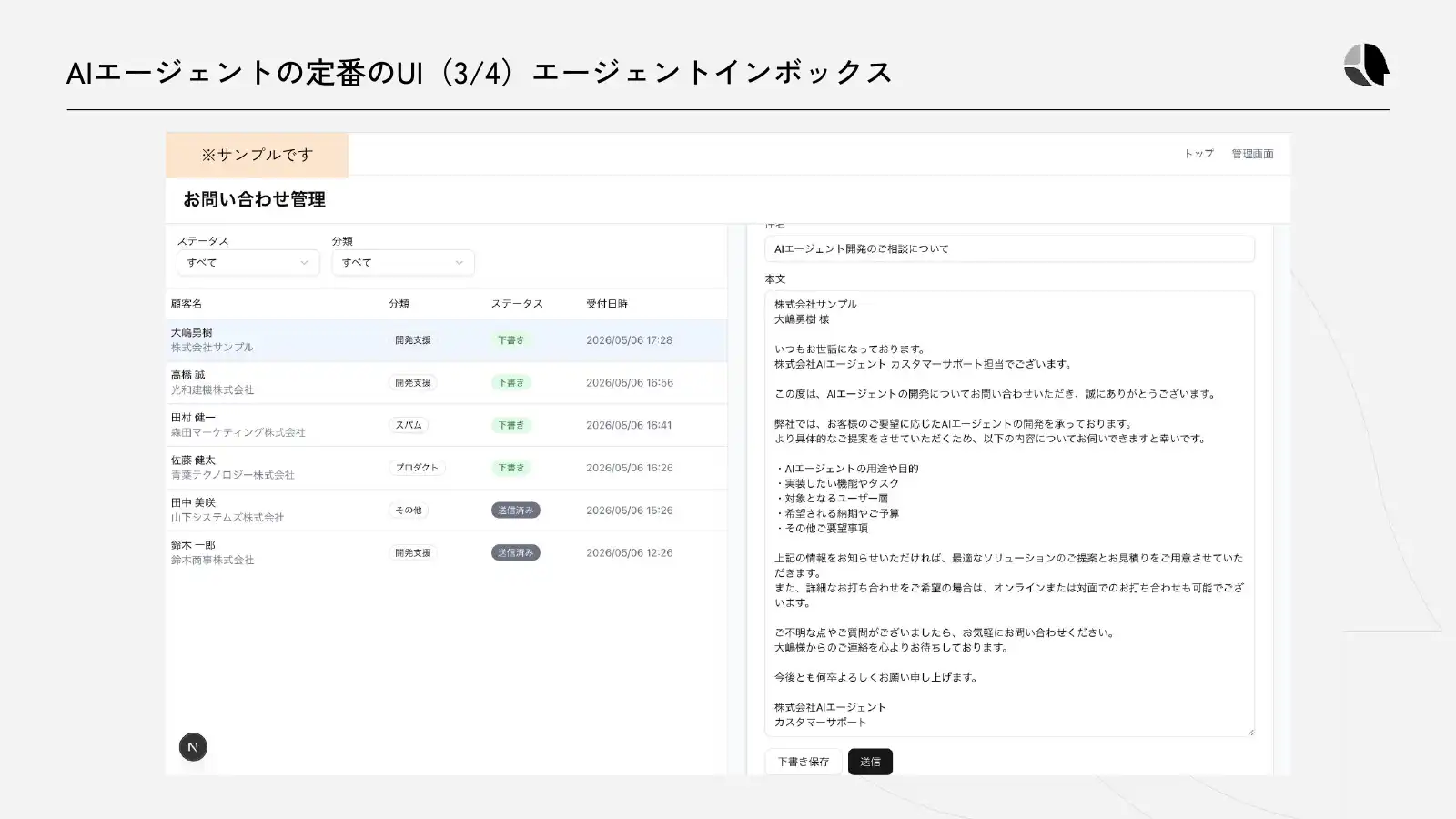The height and width of the screenshot is (819, 1456).
Task: Select the 高橋 誠 inquiry row
Action: 446,383
